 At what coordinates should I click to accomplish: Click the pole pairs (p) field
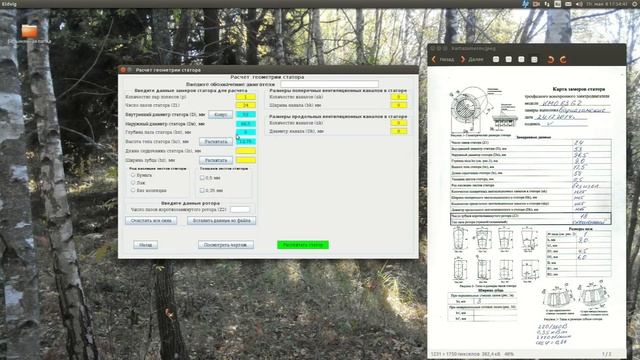coord(246,97)
